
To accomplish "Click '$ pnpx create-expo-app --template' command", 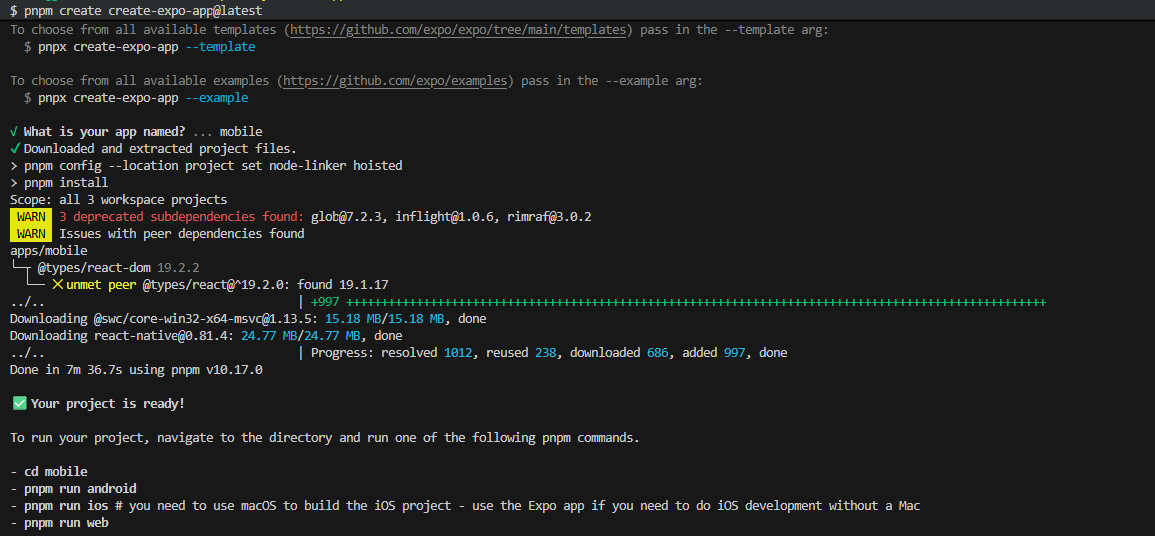I will coord(139,46).
